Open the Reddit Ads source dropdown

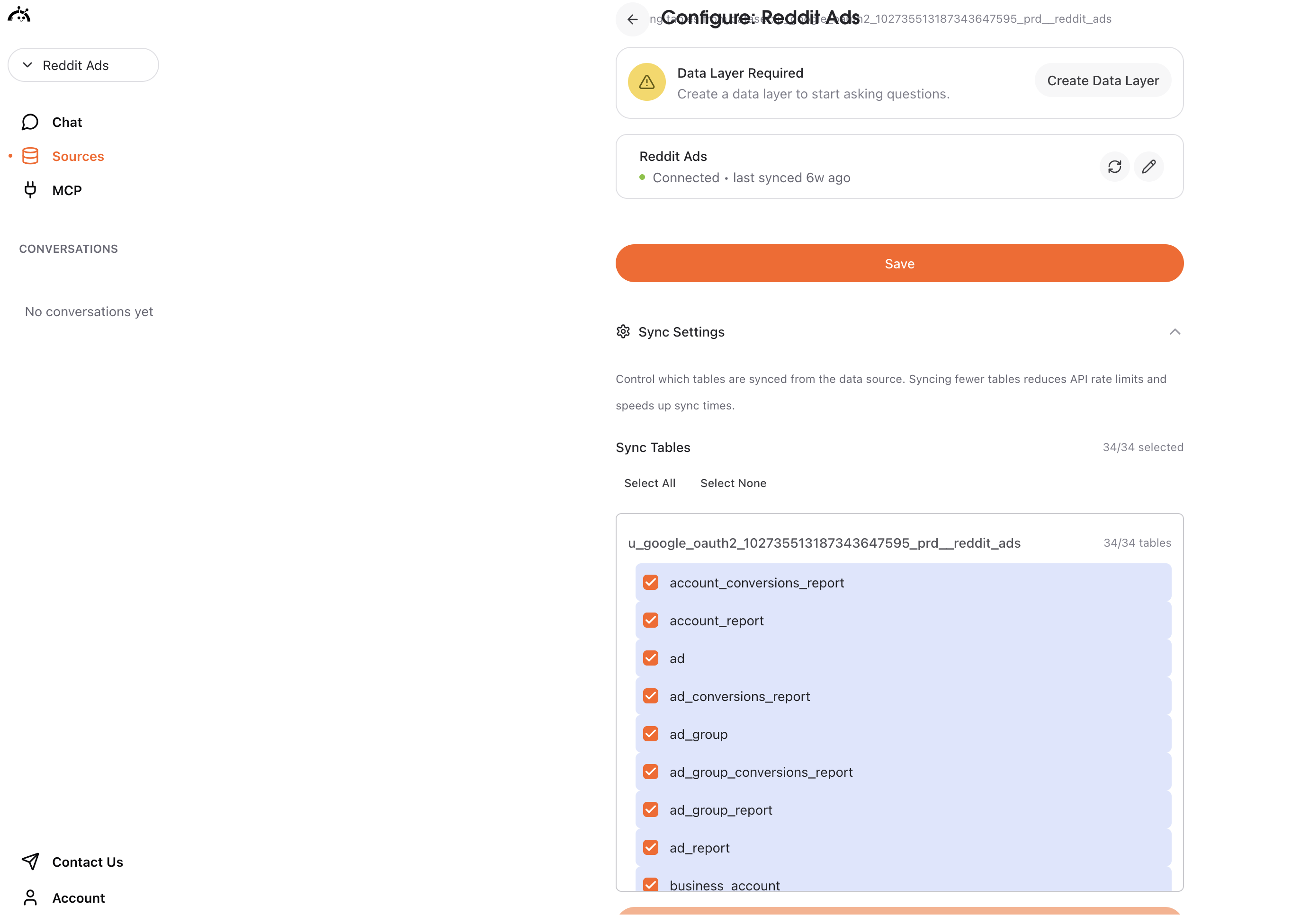[x=83, y=65]
